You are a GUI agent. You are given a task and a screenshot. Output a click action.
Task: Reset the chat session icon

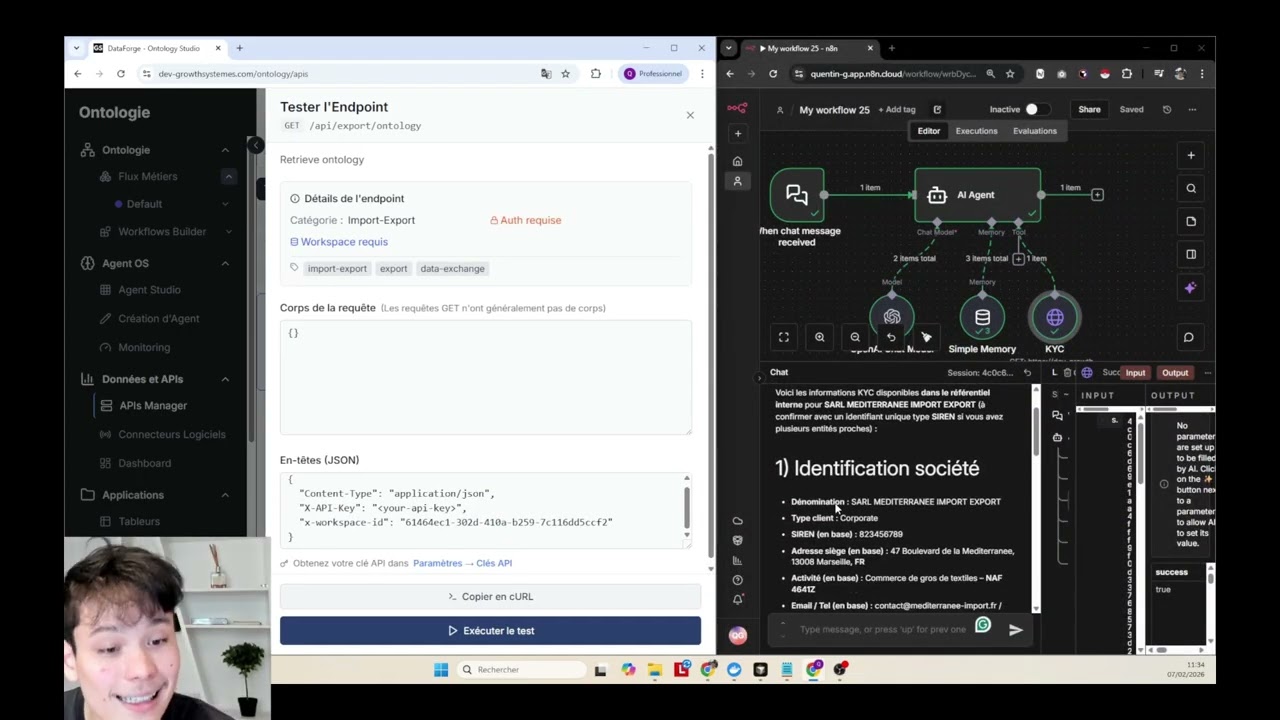(x=1027, y=373)
